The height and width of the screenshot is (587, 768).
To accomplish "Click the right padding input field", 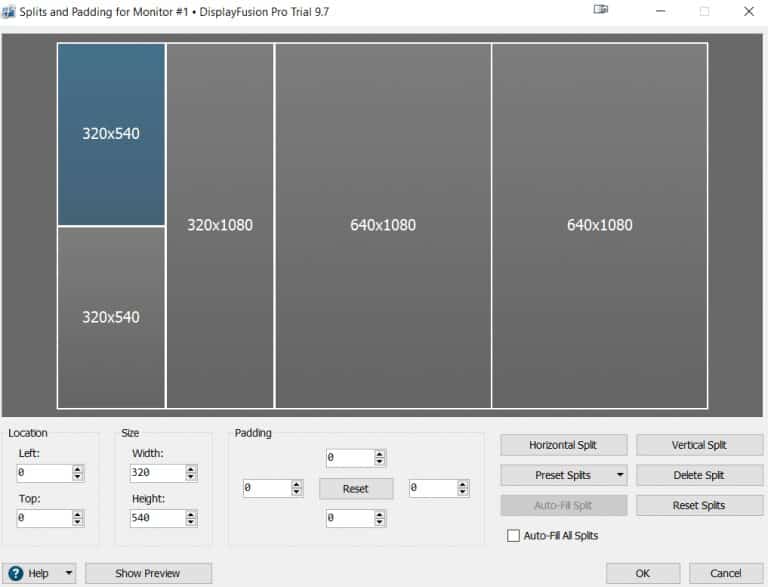I will tap(433, 488).
